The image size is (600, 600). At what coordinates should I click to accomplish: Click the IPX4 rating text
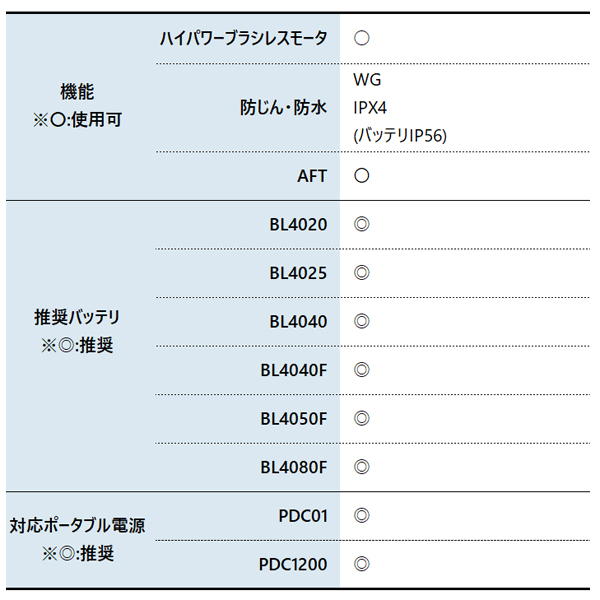click(370, 108)
